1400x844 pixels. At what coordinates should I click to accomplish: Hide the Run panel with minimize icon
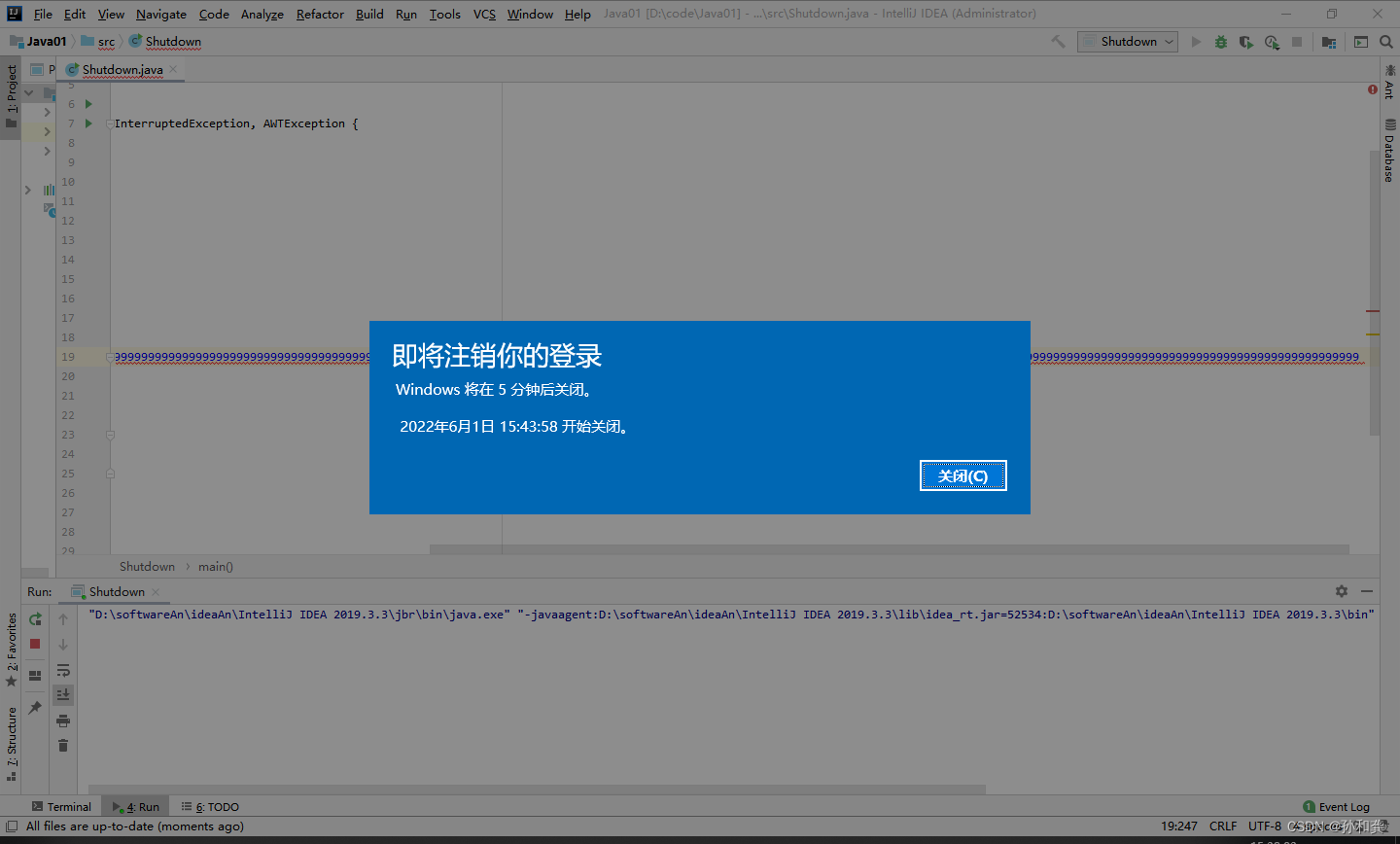[x=1367, y=591]
